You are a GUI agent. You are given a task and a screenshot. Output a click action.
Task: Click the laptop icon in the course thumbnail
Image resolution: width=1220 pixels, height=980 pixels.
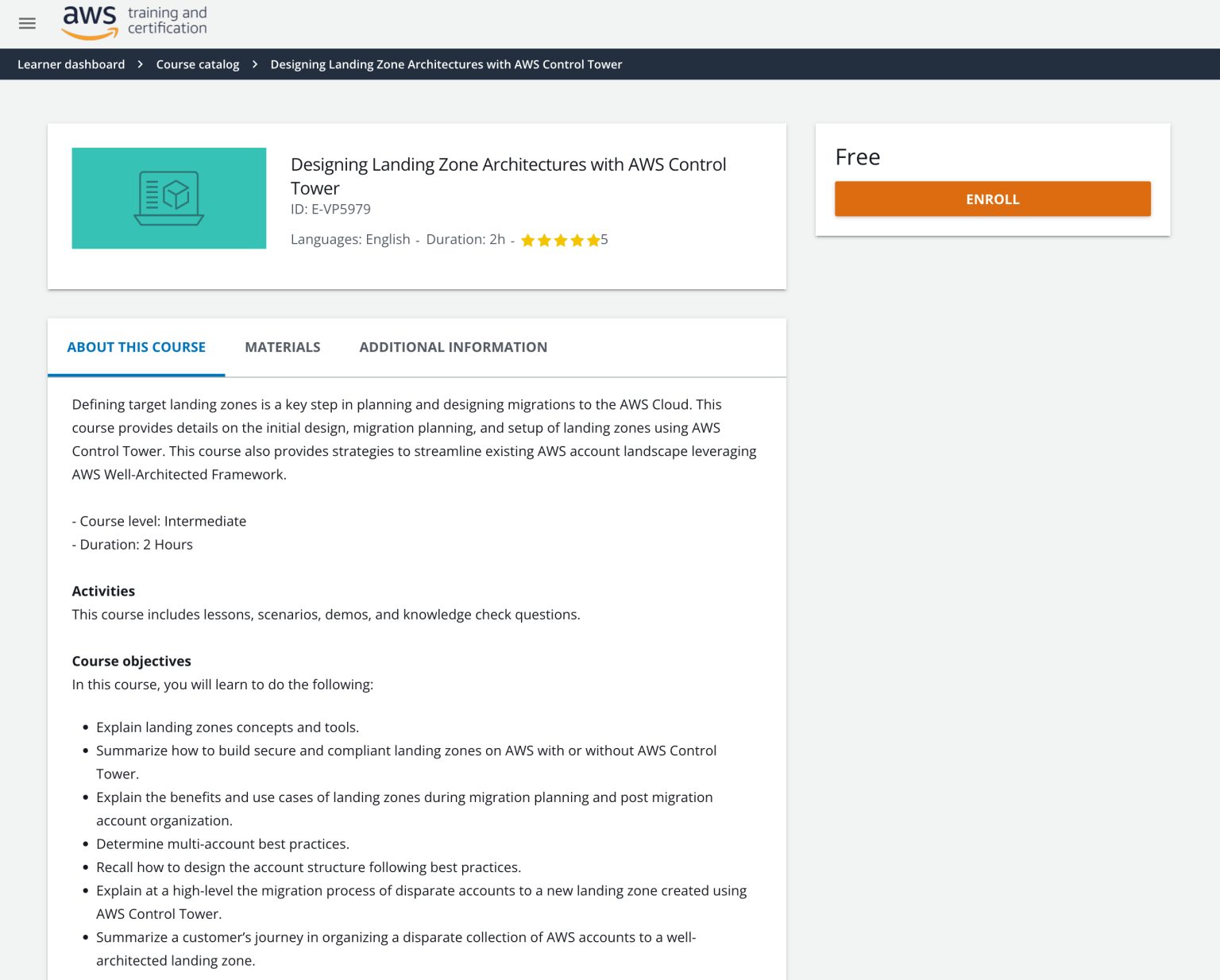168,198
